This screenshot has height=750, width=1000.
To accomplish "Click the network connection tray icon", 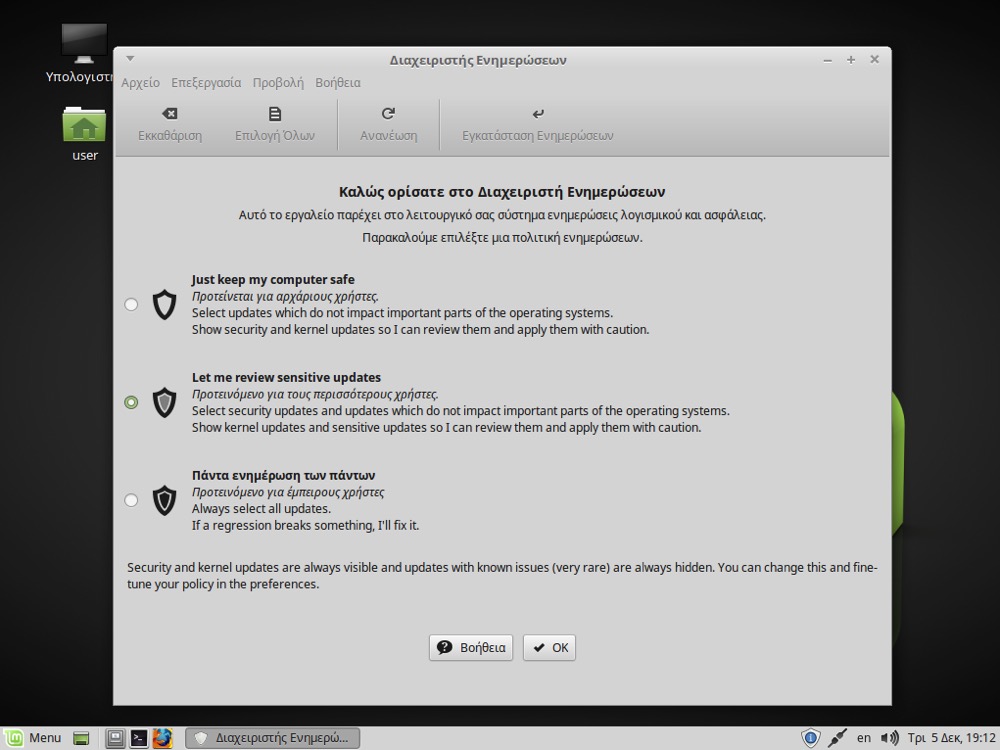I will tap(837, 738).
